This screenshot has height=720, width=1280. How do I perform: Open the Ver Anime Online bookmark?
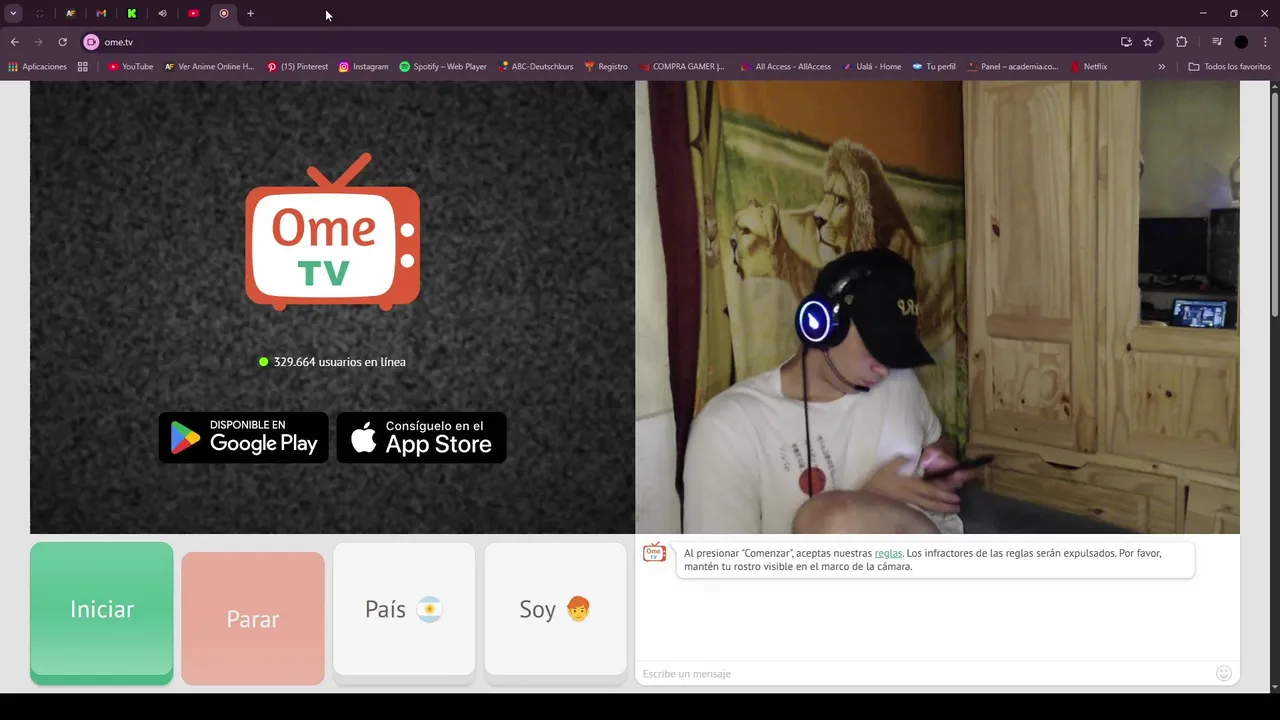pos(210,67)
